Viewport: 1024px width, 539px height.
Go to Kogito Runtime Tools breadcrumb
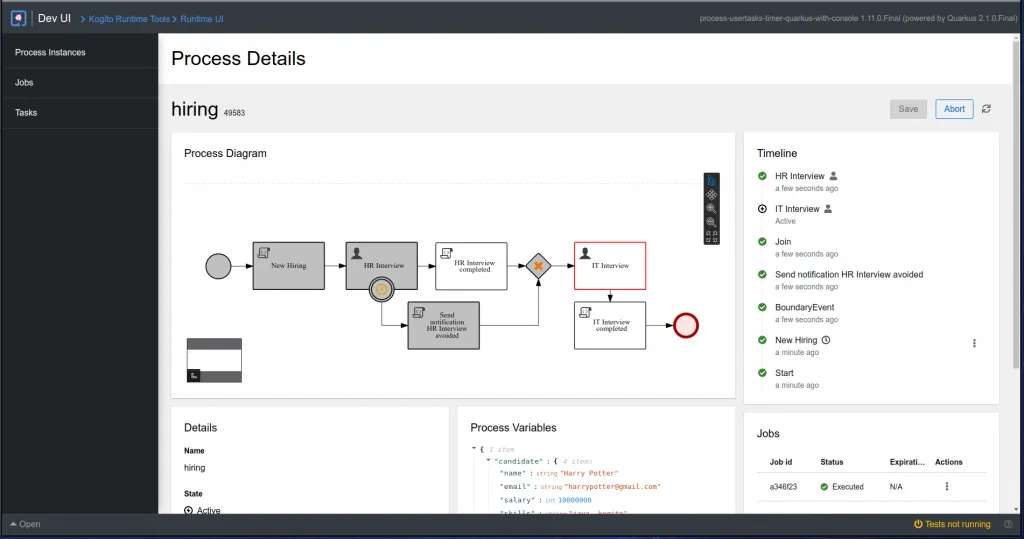(x=129, y=19)
